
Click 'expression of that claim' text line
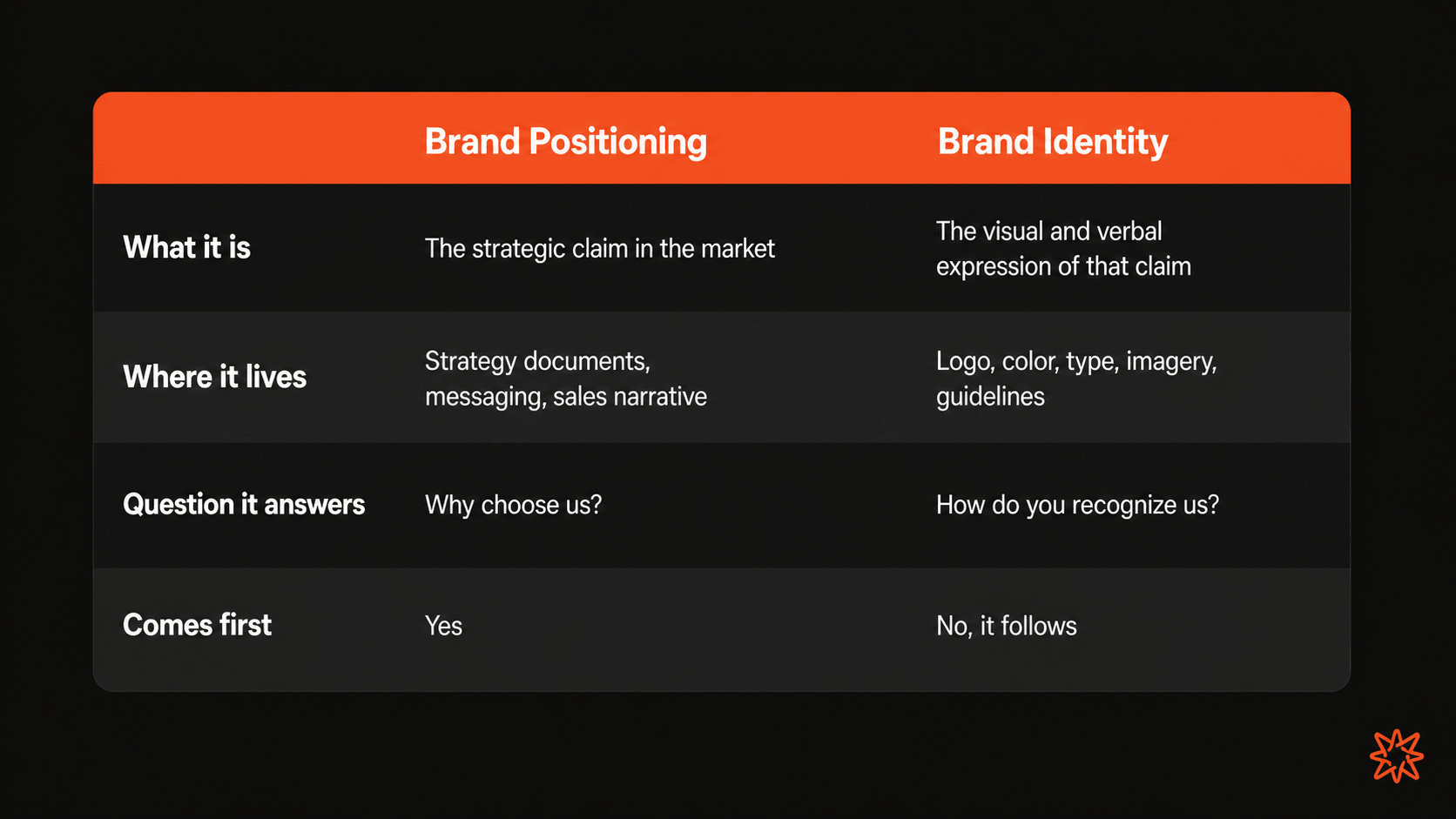(1063, 266)
